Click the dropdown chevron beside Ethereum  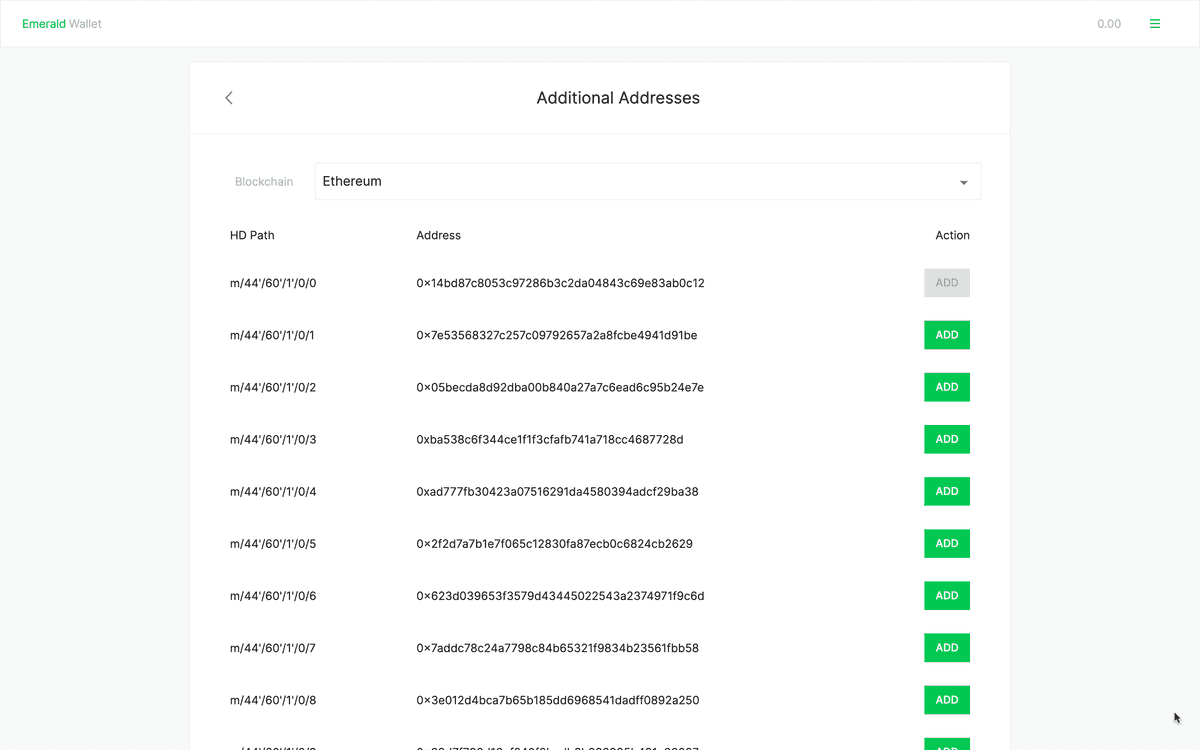click(x=963, y=181)
